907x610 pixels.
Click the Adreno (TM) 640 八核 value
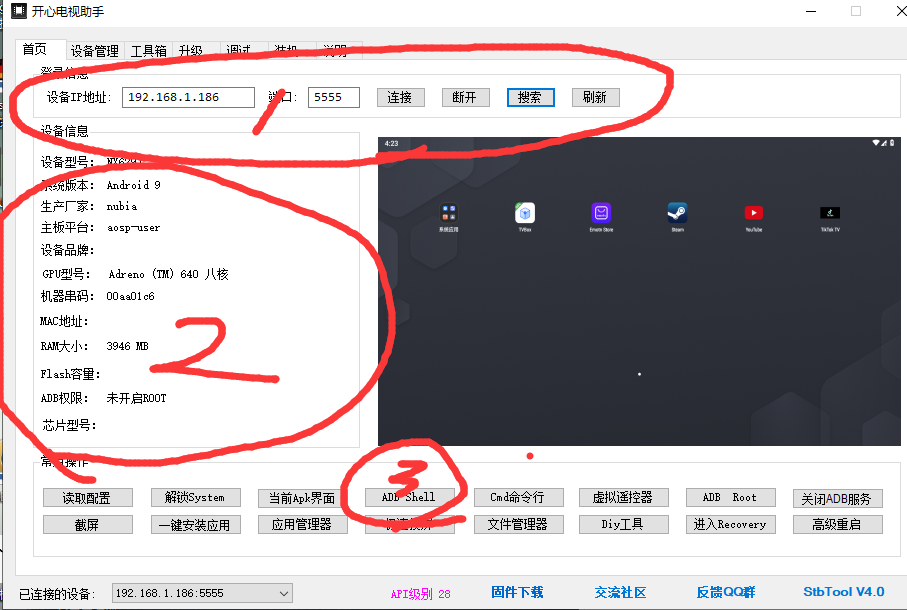(168, 274)
